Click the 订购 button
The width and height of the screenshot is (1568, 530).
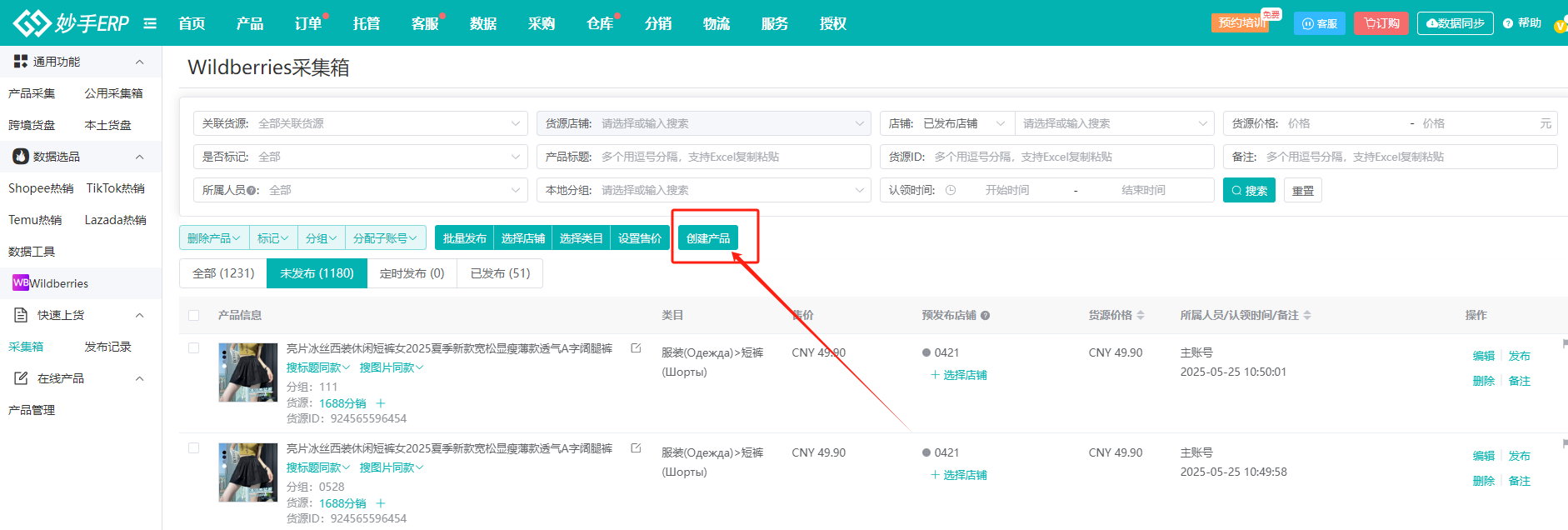(x=1381, y=23)
